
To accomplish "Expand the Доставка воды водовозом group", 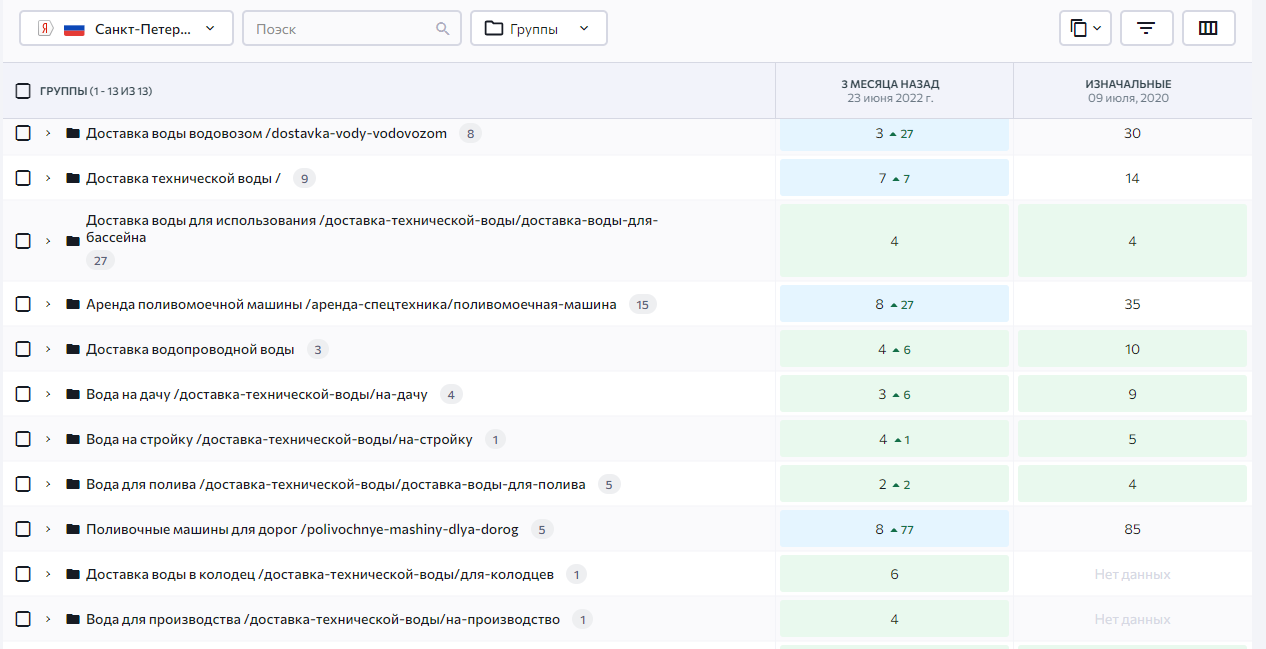I will [x=48, y=133].
